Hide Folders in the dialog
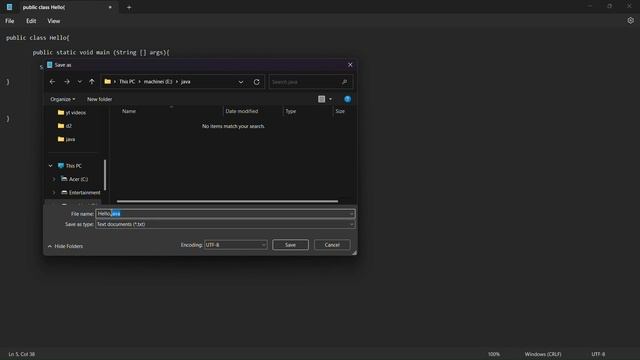Viewport: 640px width, 360px height. [65, 246]
